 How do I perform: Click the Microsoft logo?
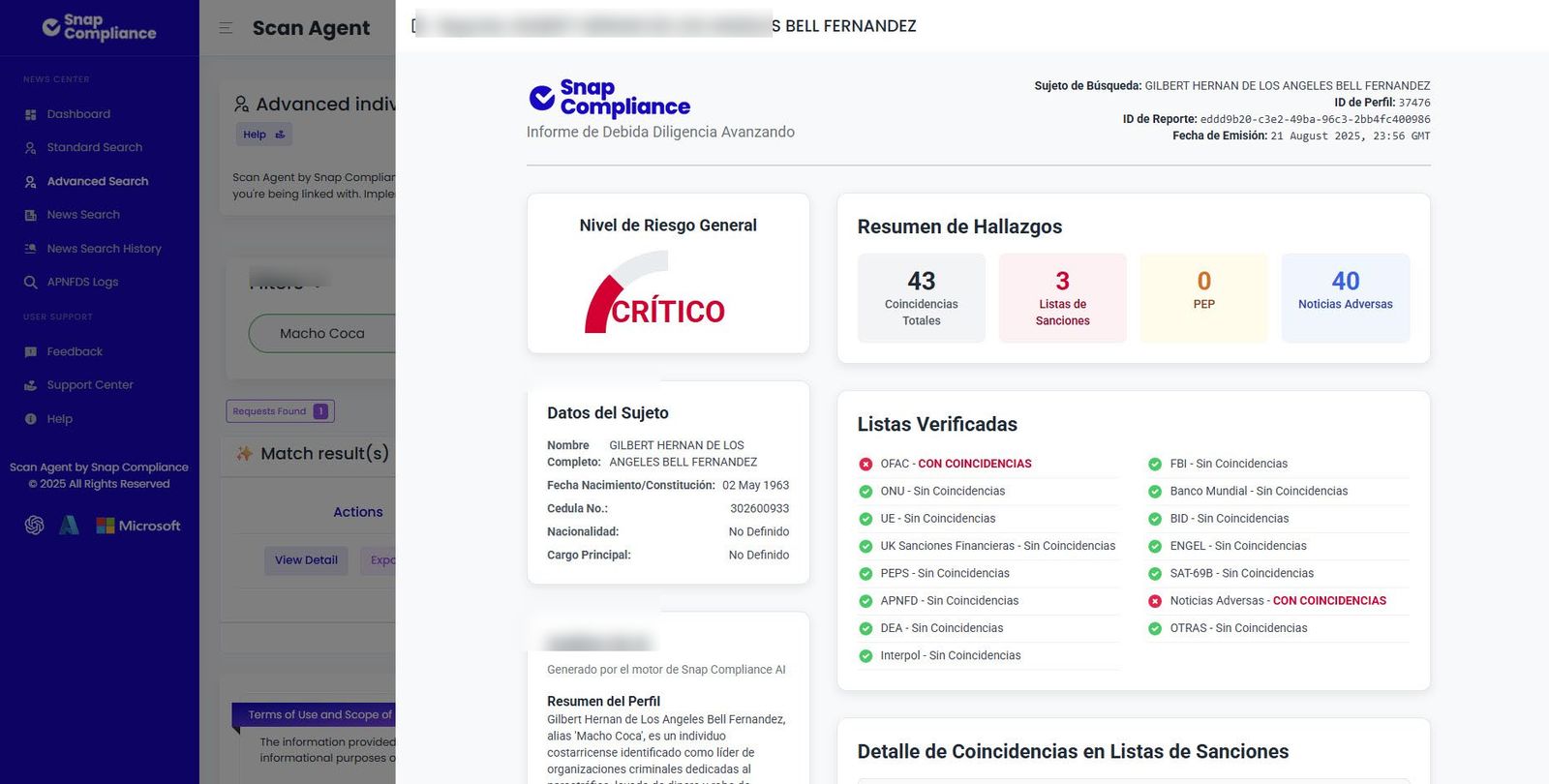(138, 526)
